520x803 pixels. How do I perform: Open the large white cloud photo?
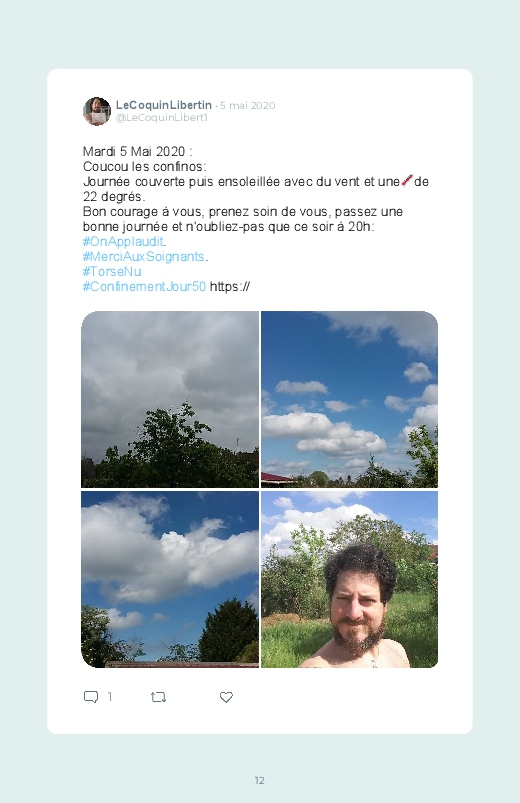(170, 579)
